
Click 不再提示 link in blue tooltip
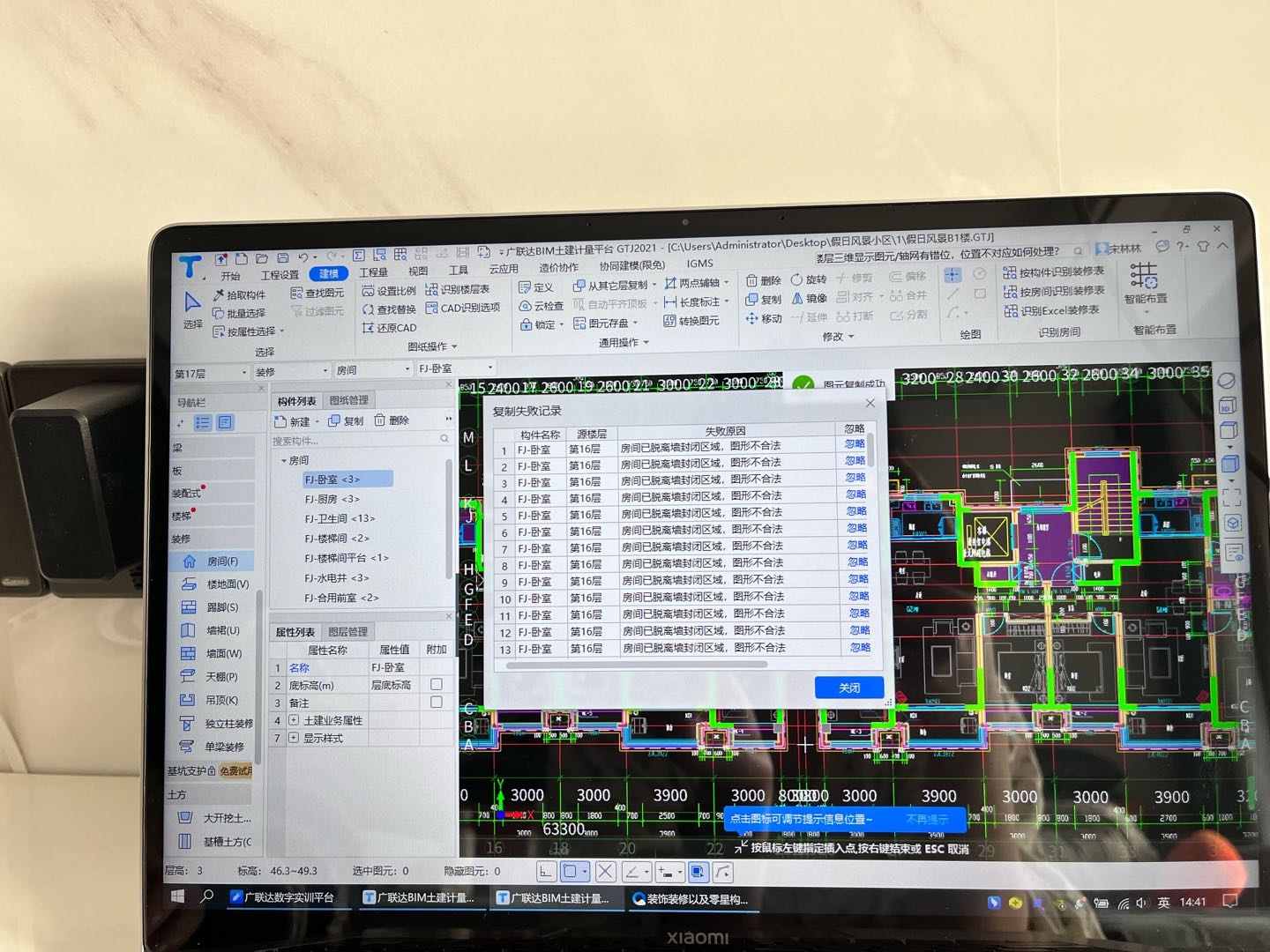click(x=927, y=820)
